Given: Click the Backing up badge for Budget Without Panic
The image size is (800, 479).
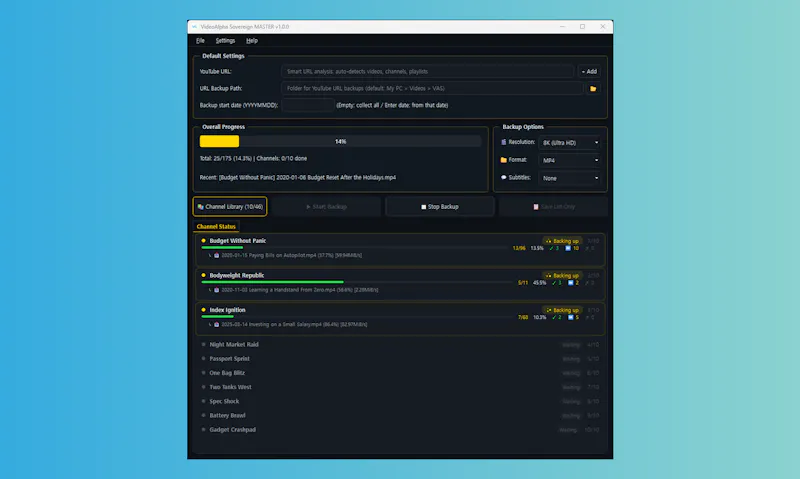Looking at the screenshot, I should [x=562, y=241].
